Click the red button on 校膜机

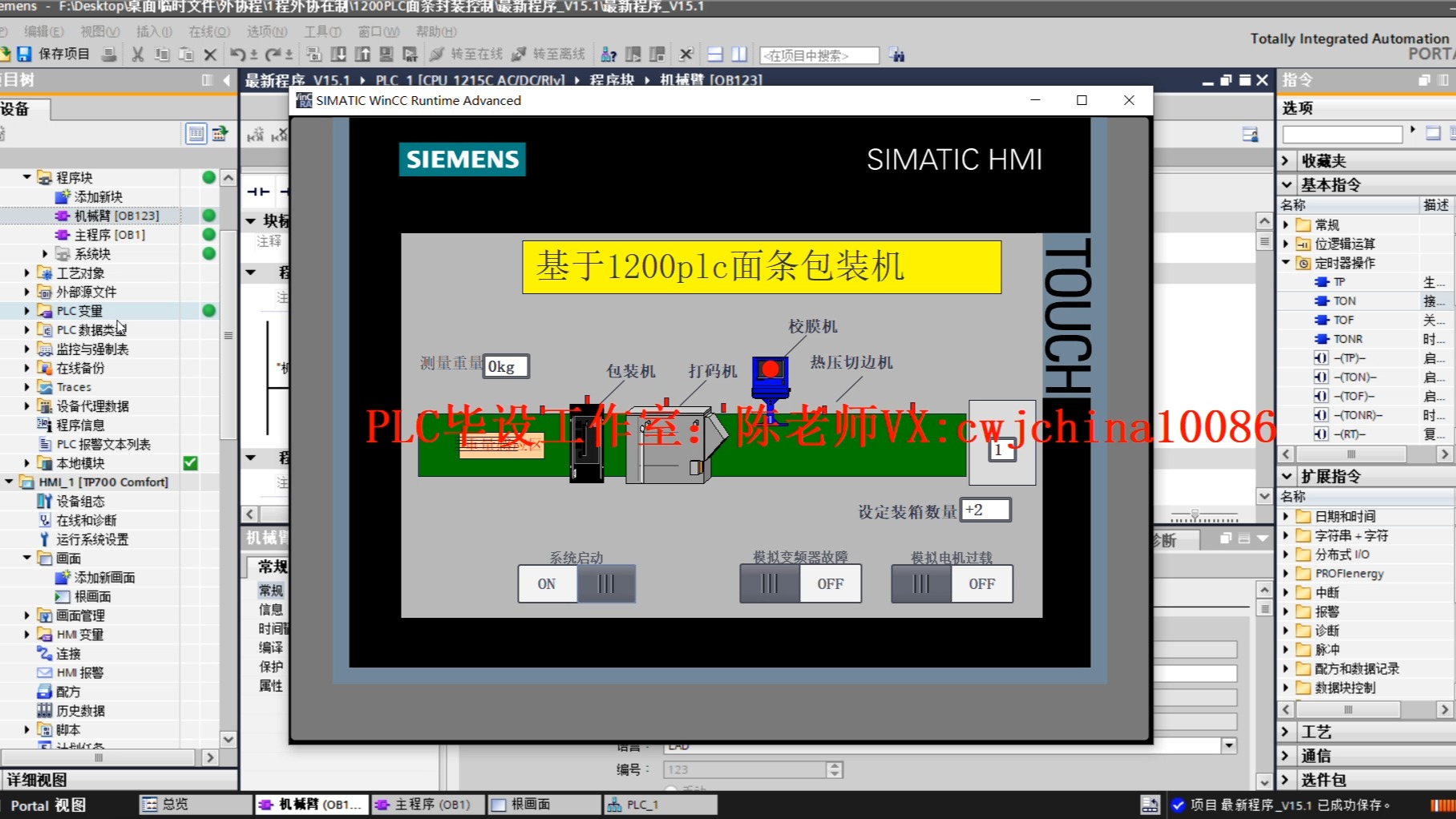[770, 369]
